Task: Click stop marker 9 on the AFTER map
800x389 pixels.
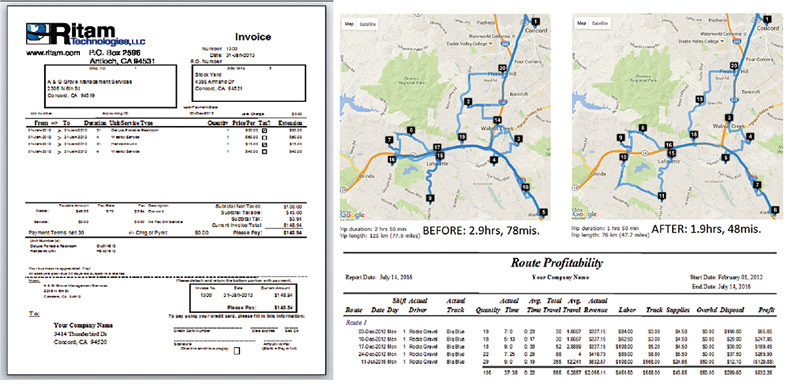Action: [620, 137]
